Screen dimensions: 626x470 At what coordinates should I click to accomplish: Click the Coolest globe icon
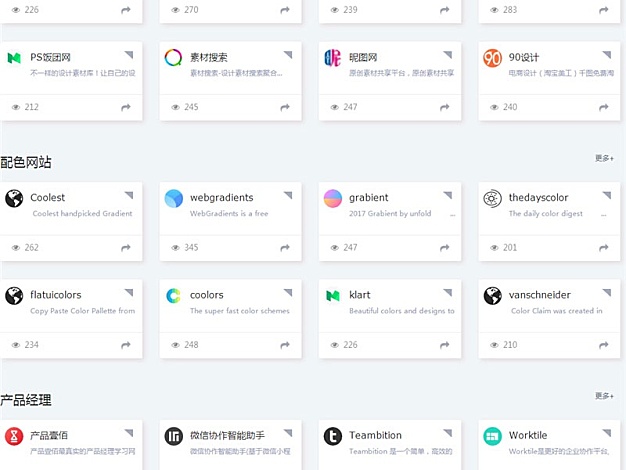[14, 198]
